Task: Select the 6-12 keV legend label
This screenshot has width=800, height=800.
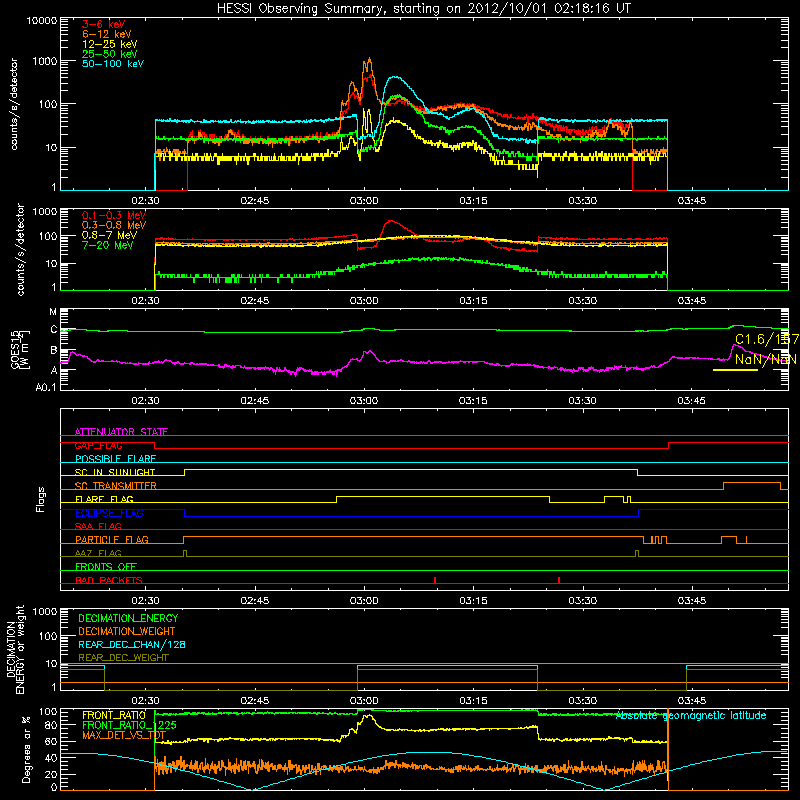Action: click(107, 34)
